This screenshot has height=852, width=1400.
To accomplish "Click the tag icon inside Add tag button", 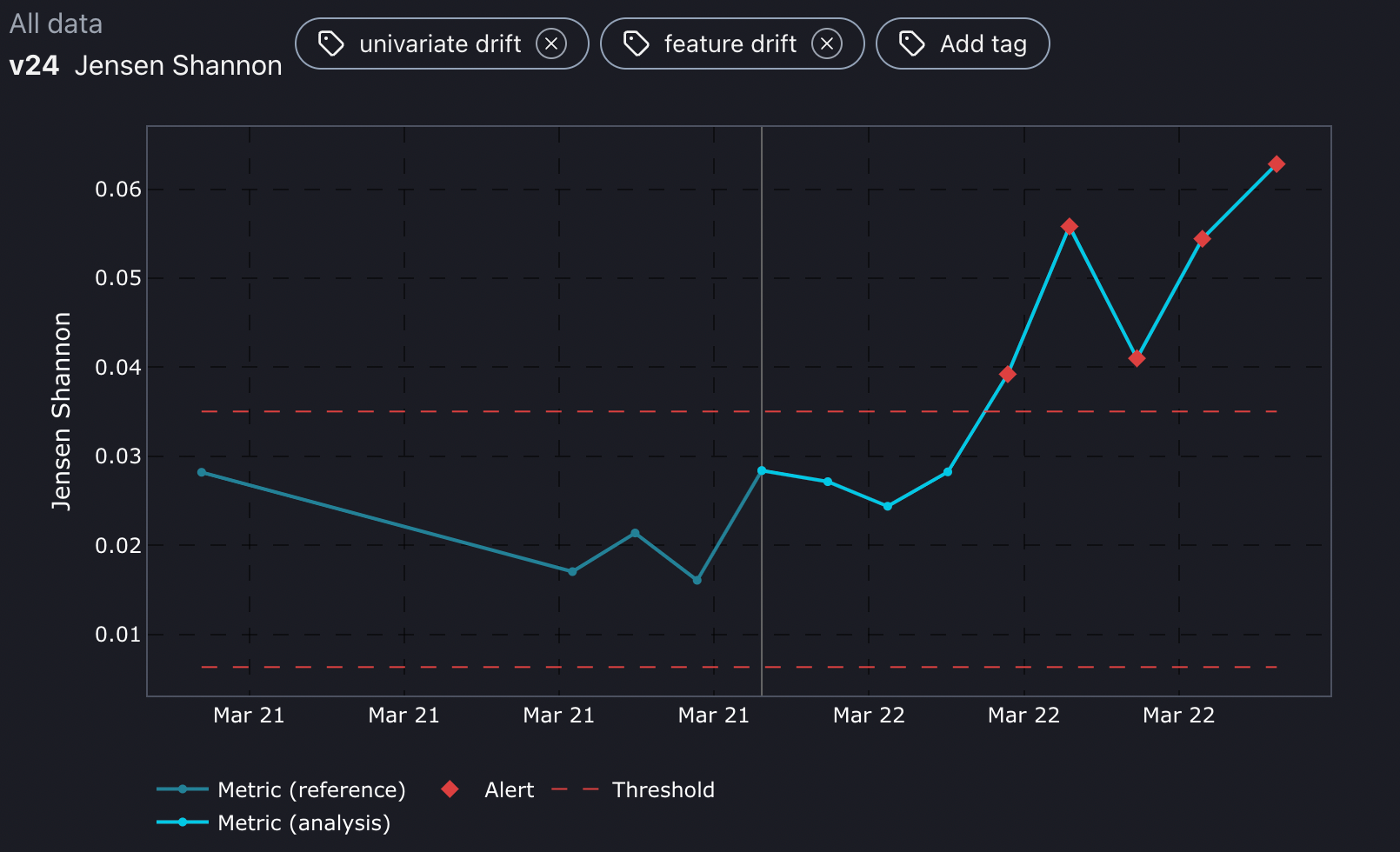I will click(910, 43).
